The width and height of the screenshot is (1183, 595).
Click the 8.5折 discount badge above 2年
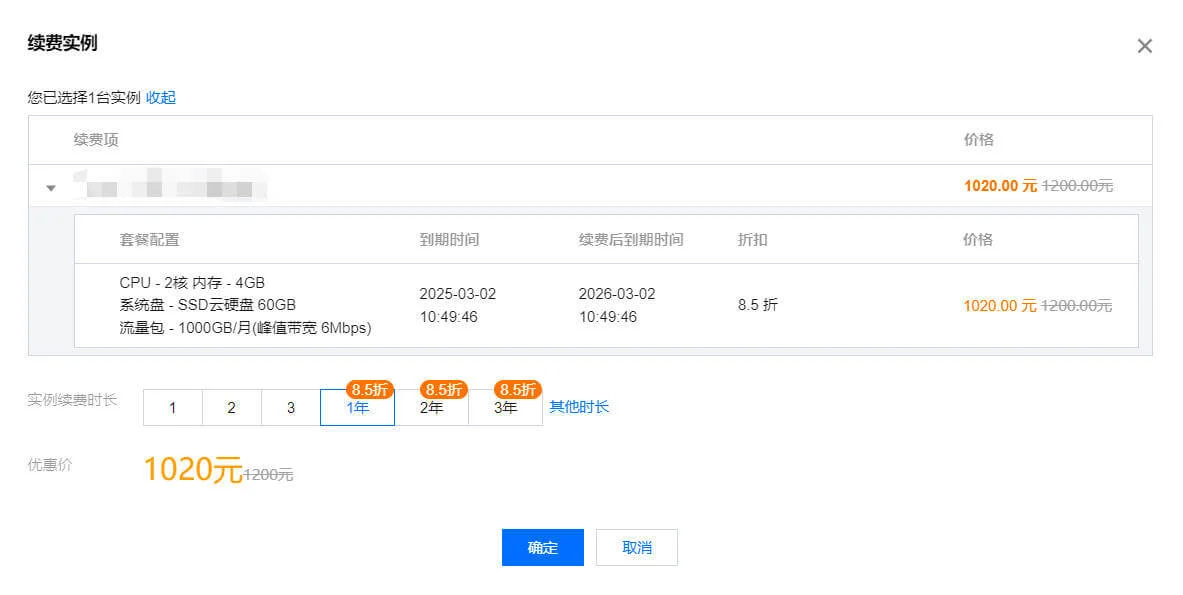443,389
